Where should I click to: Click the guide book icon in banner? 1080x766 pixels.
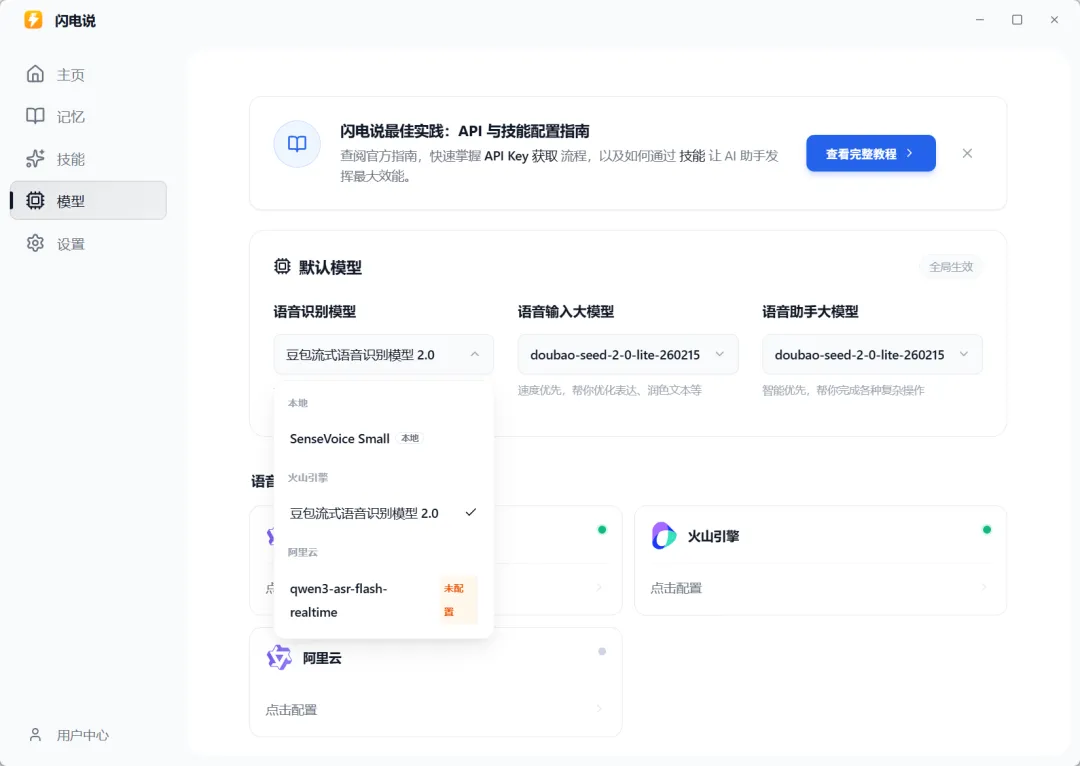point(297,143)
